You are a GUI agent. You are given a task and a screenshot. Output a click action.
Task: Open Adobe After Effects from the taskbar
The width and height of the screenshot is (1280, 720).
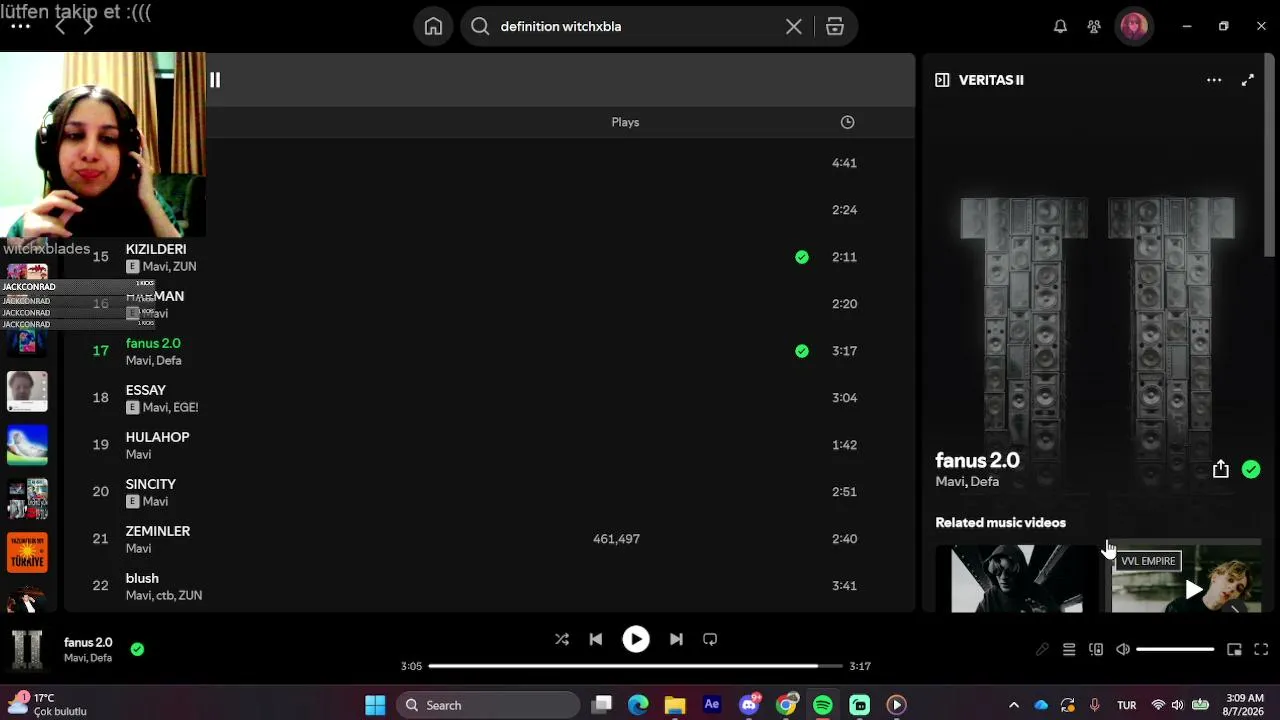coord(712,705)
